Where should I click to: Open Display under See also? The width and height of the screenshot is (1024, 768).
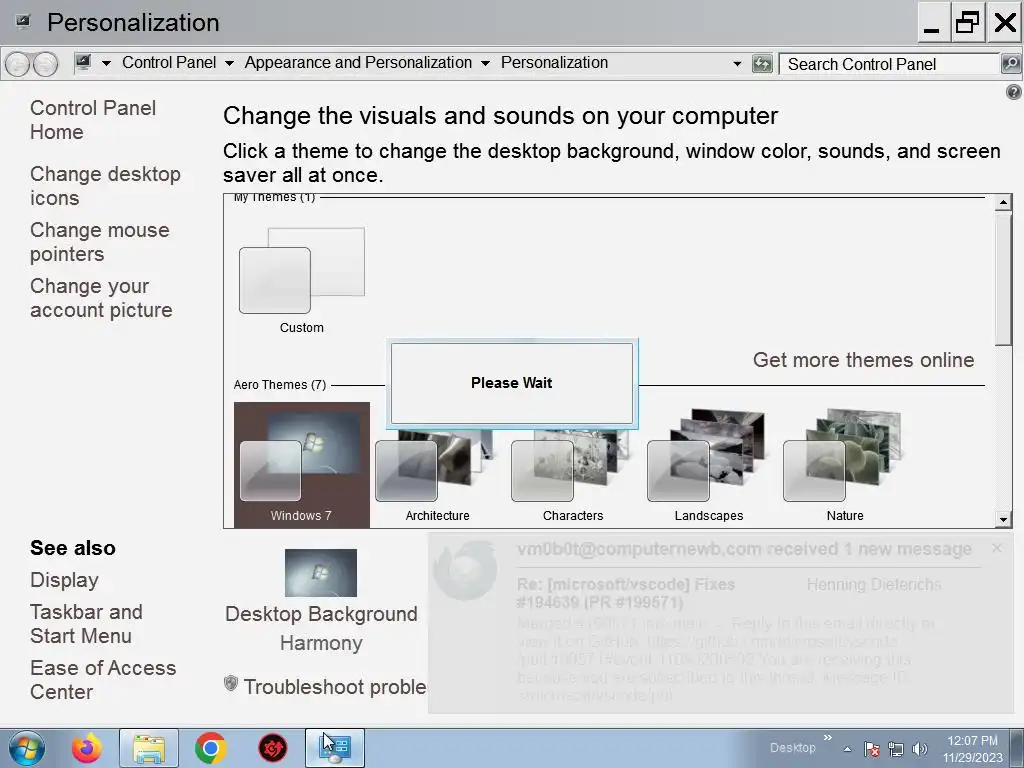click(64, 580)
